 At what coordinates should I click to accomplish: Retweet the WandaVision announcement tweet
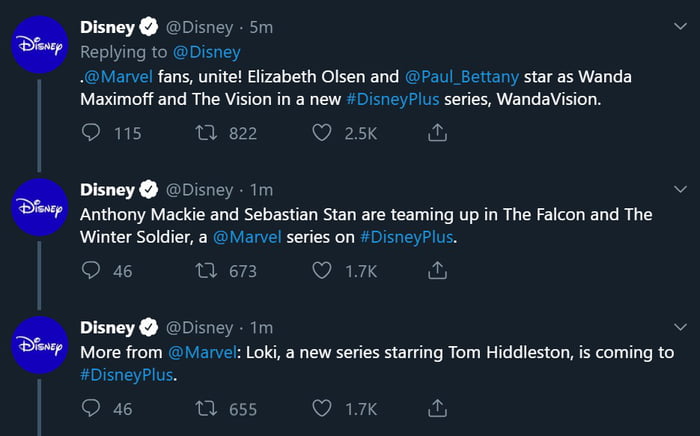[206, 133]
